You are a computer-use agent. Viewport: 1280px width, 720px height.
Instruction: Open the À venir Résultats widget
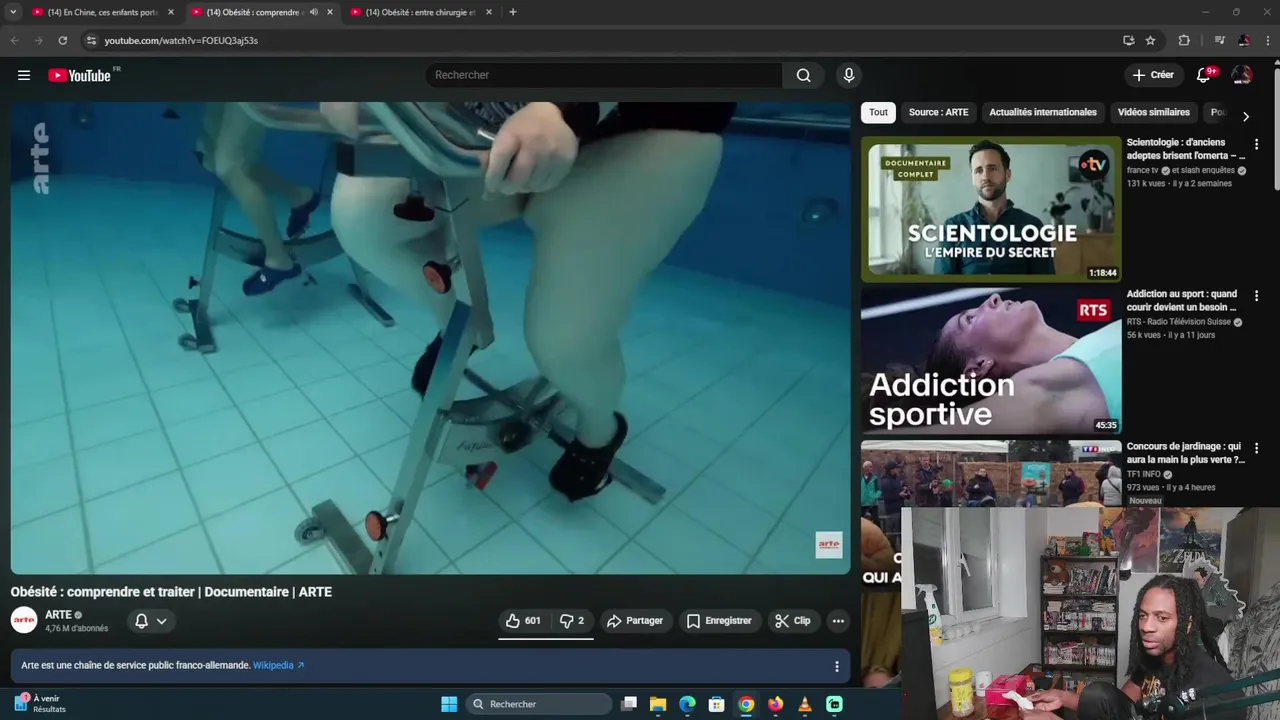(40, 703)
